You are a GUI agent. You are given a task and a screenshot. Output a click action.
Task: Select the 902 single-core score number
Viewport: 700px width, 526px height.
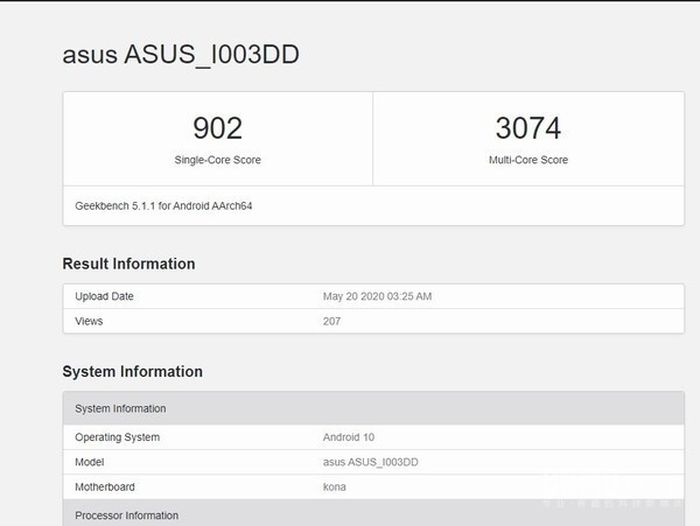pyautogui.click(x=217, y=128)
